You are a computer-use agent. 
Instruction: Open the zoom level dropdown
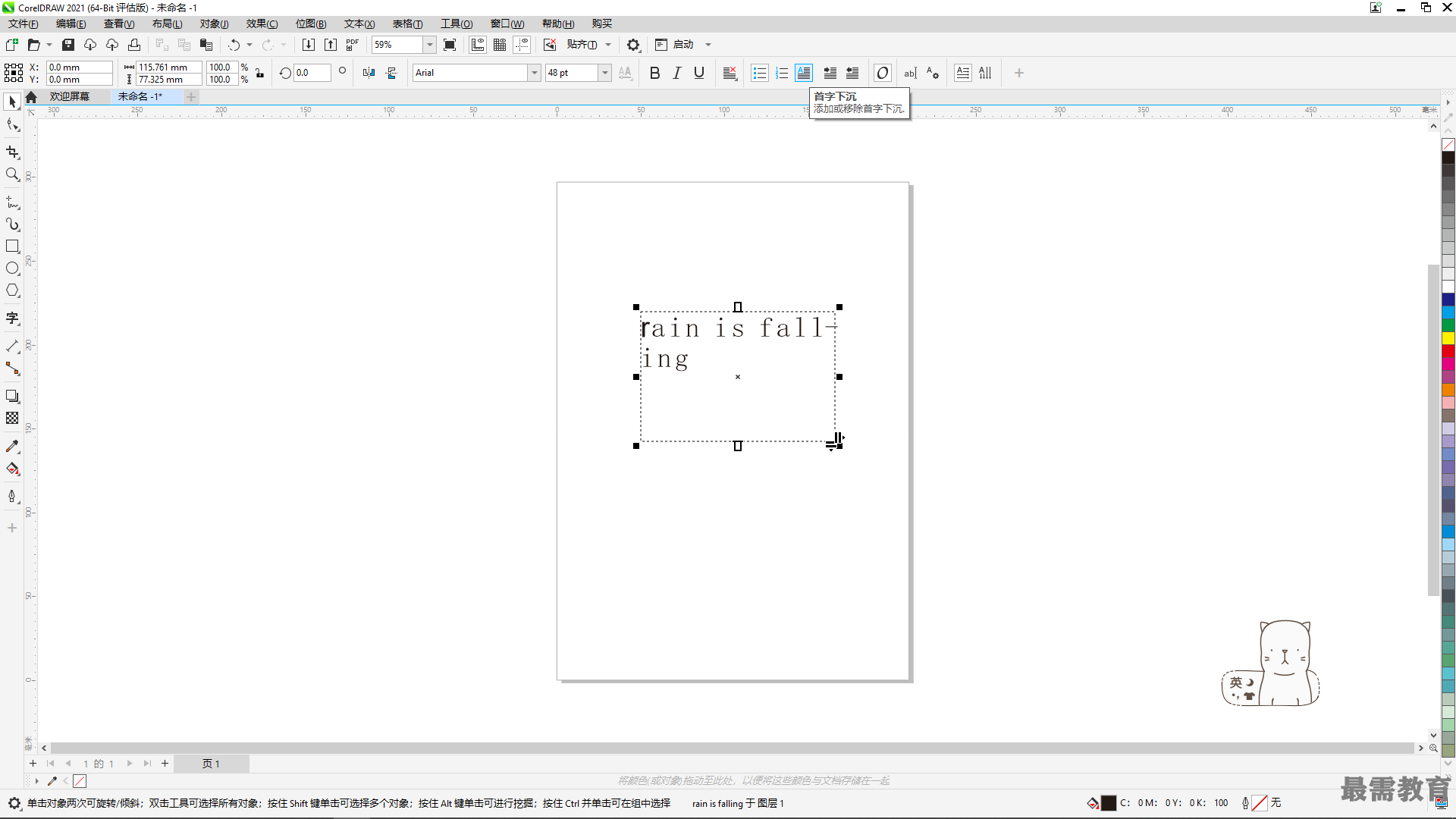[x=429, y=45]
